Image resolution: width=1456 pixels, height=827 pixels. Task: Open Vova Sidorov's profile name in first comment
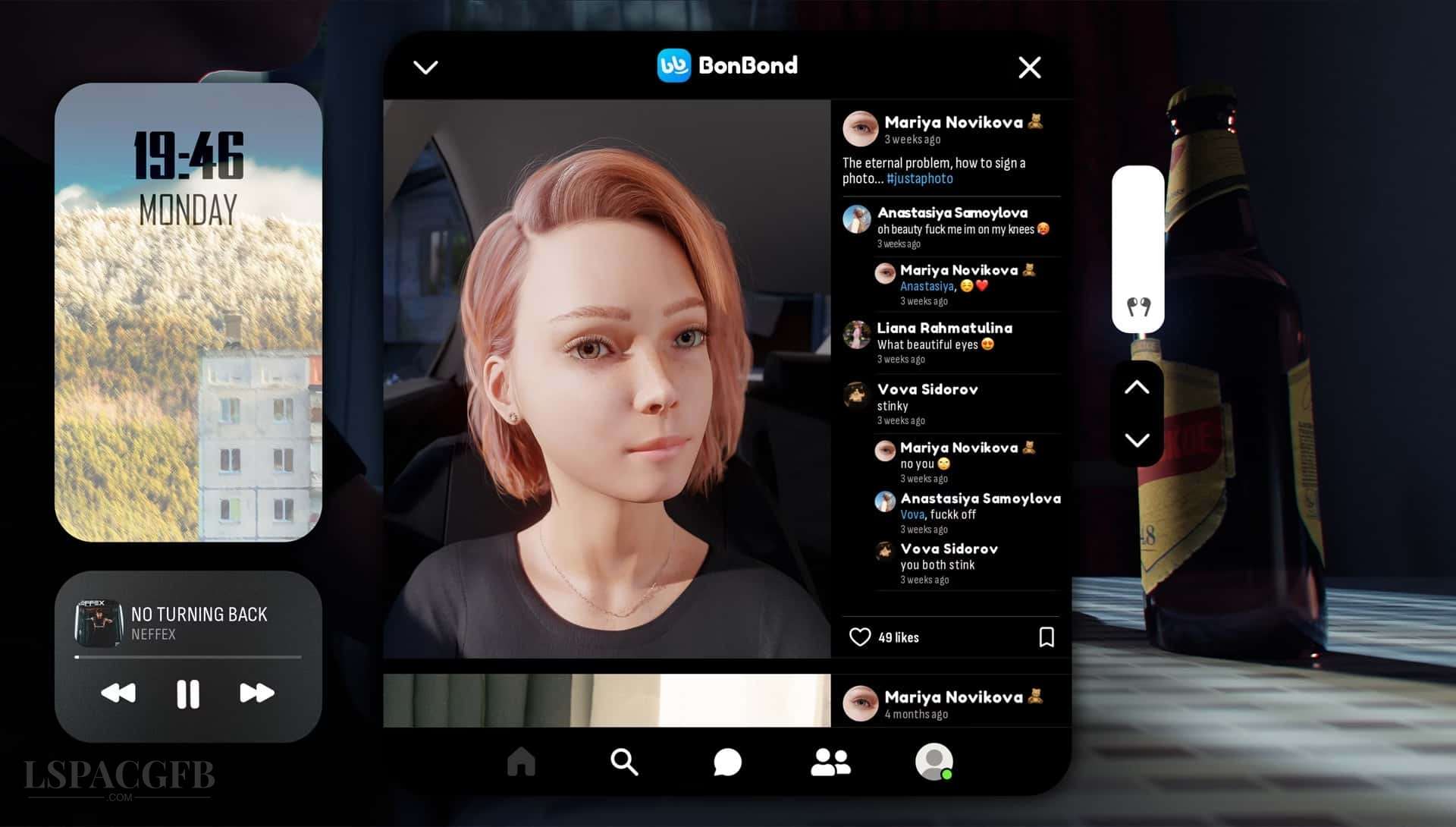pos(927,389)
